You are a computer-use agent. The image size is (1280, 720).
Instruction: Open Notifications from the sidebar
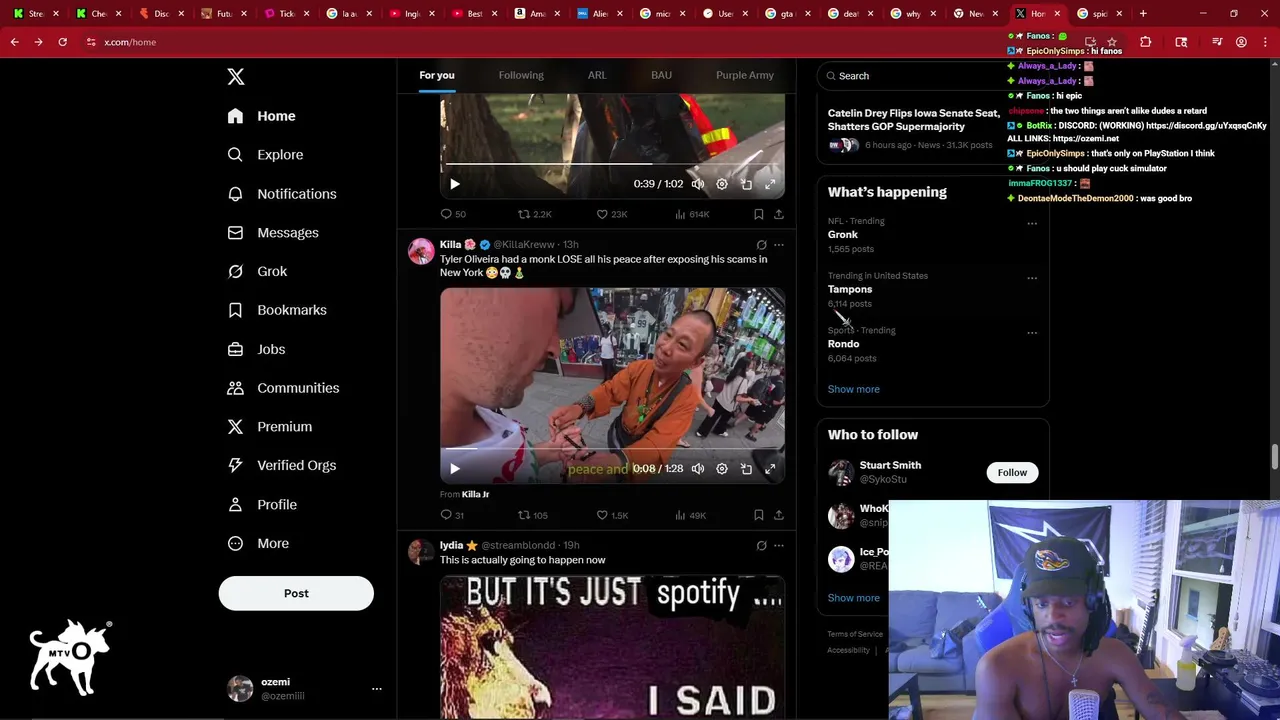pyautogui.click(x=282, y=194)
